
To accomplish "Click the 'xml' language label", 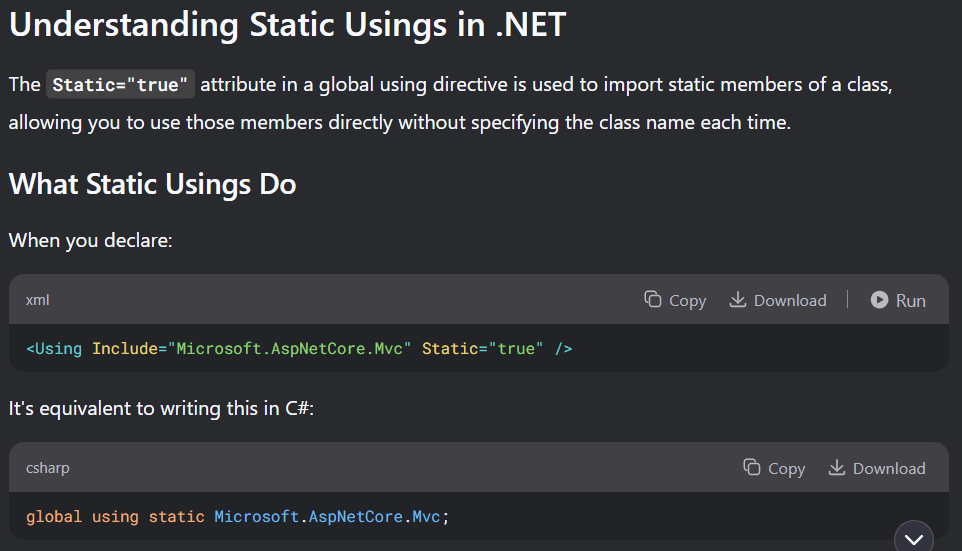I will pos(37,300).
